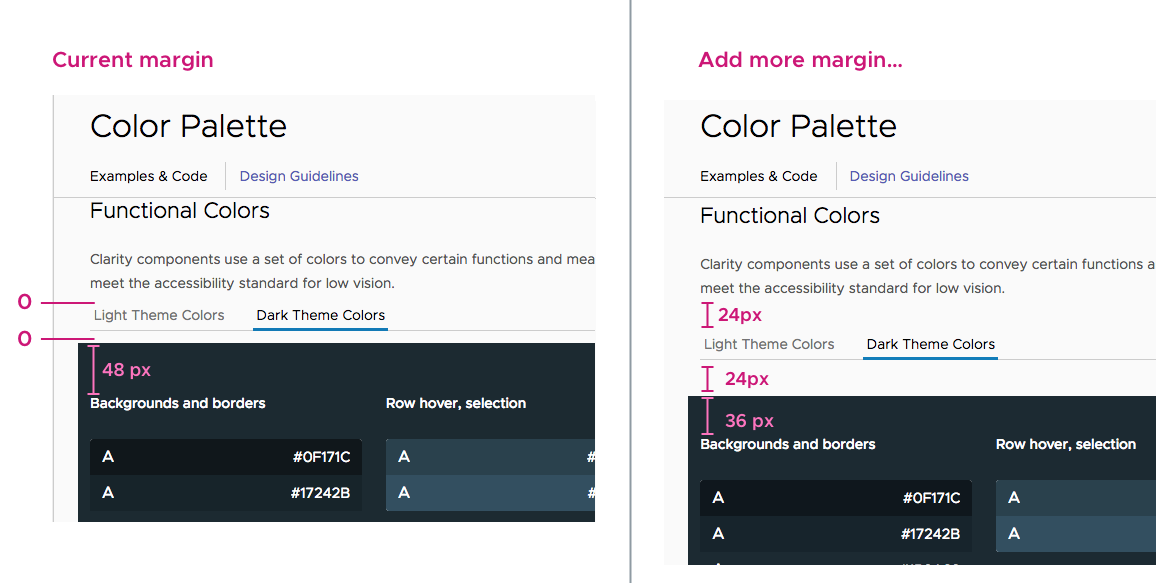The image size is (1156, 583).
Task: Click the #0F171C swatch in right panel
Action: pos(835,497)
